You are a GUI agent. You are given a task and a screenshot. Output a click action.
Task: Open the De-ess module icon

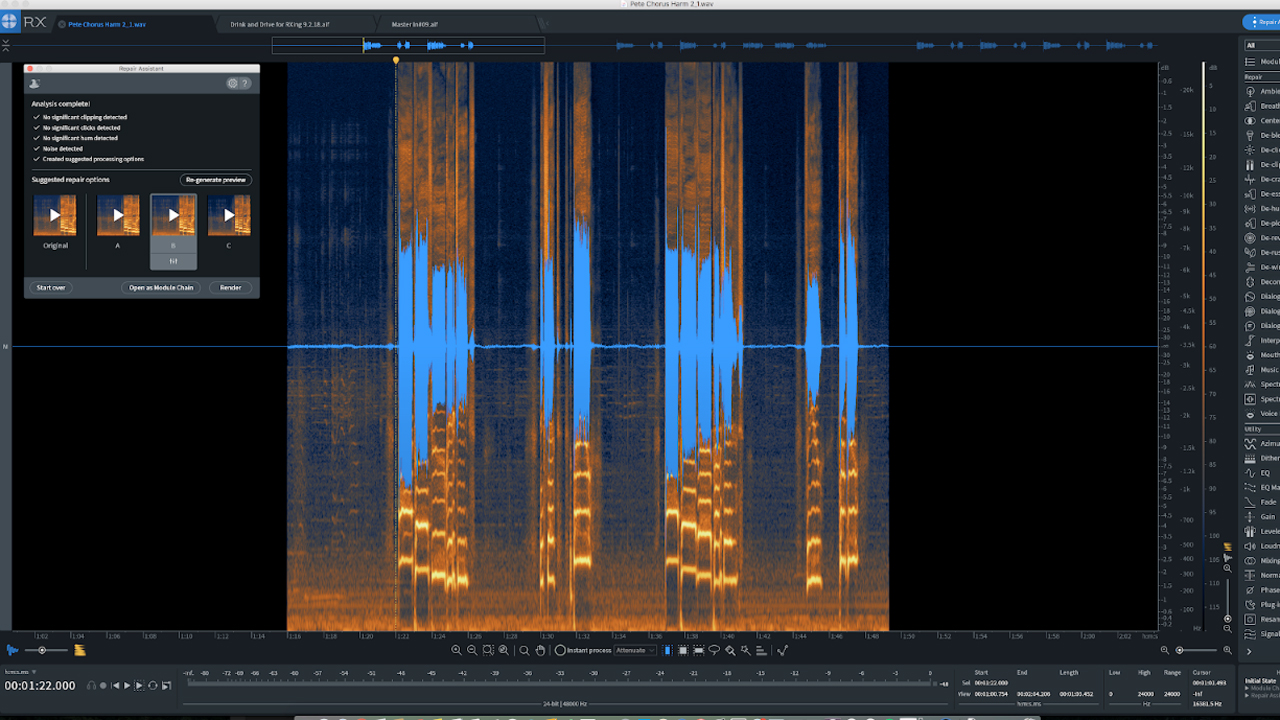(x=1250, y=194)
